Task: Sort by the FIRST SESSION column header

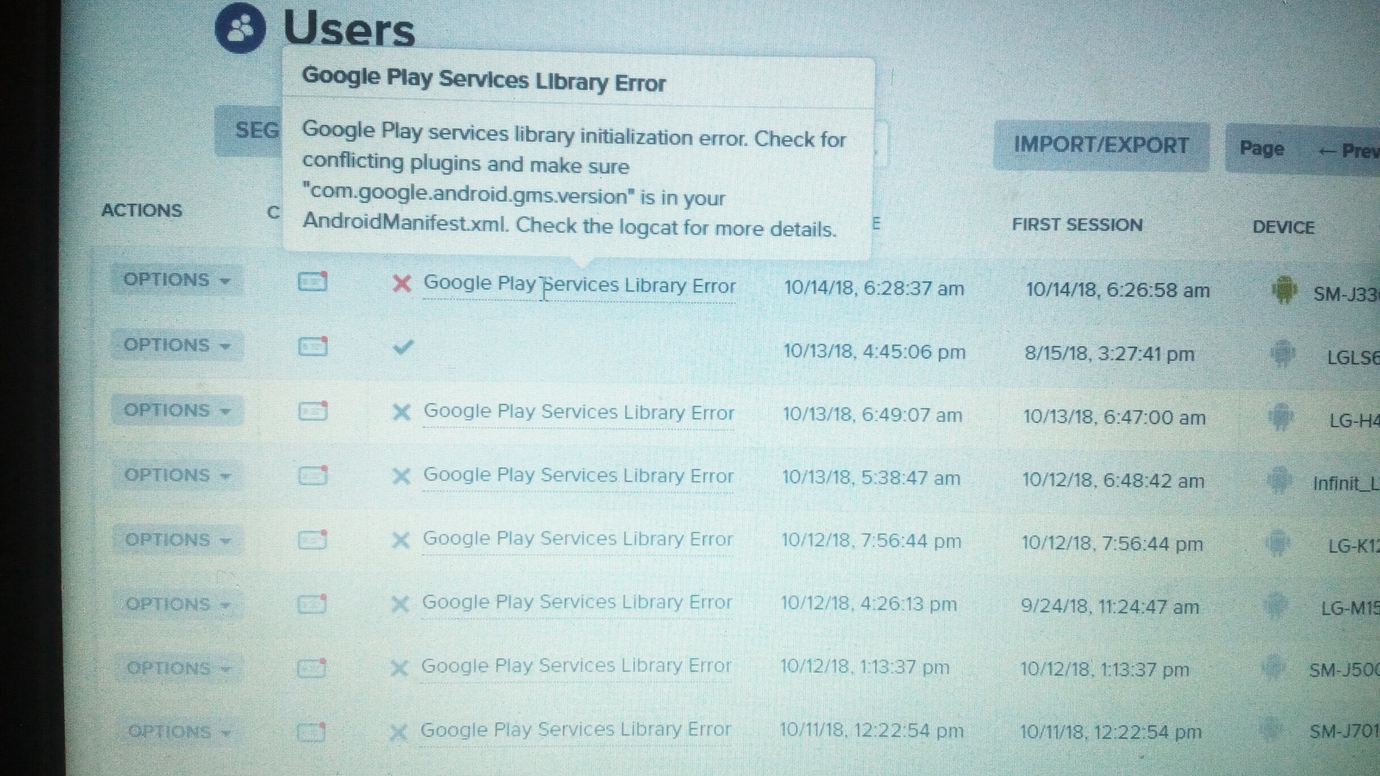Action: coord(1077,225)
